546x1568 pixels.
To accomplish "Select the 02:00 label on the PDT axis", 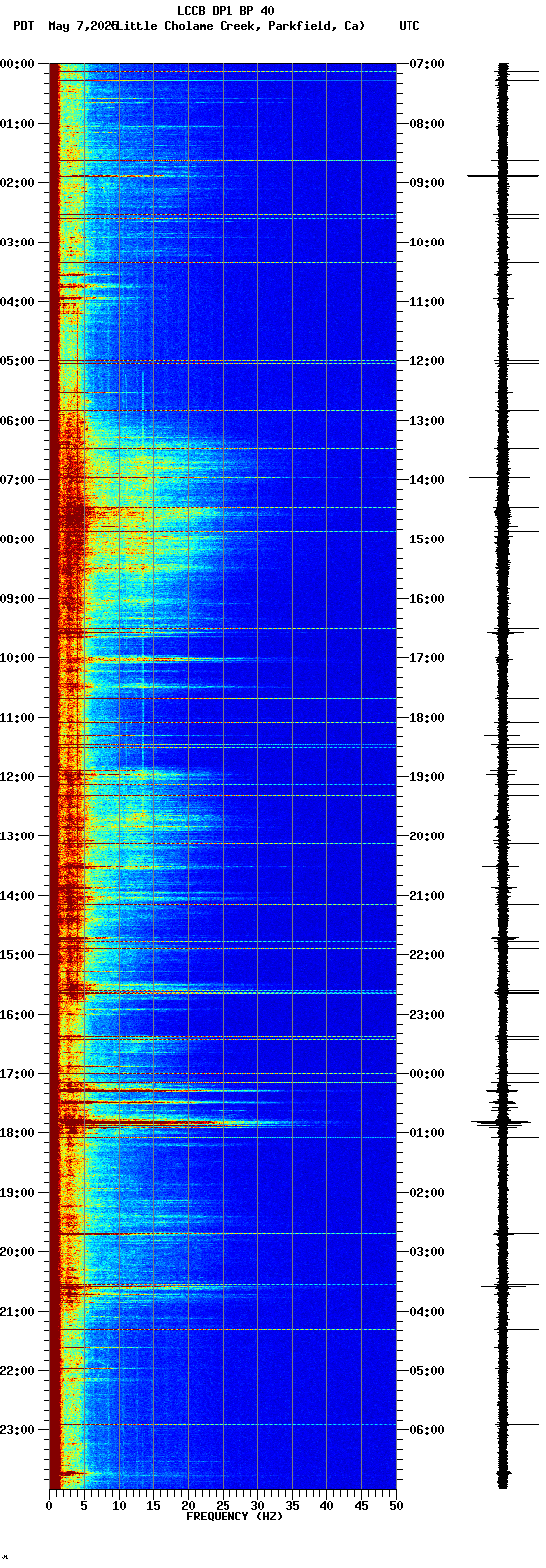I will pos(18,183).
